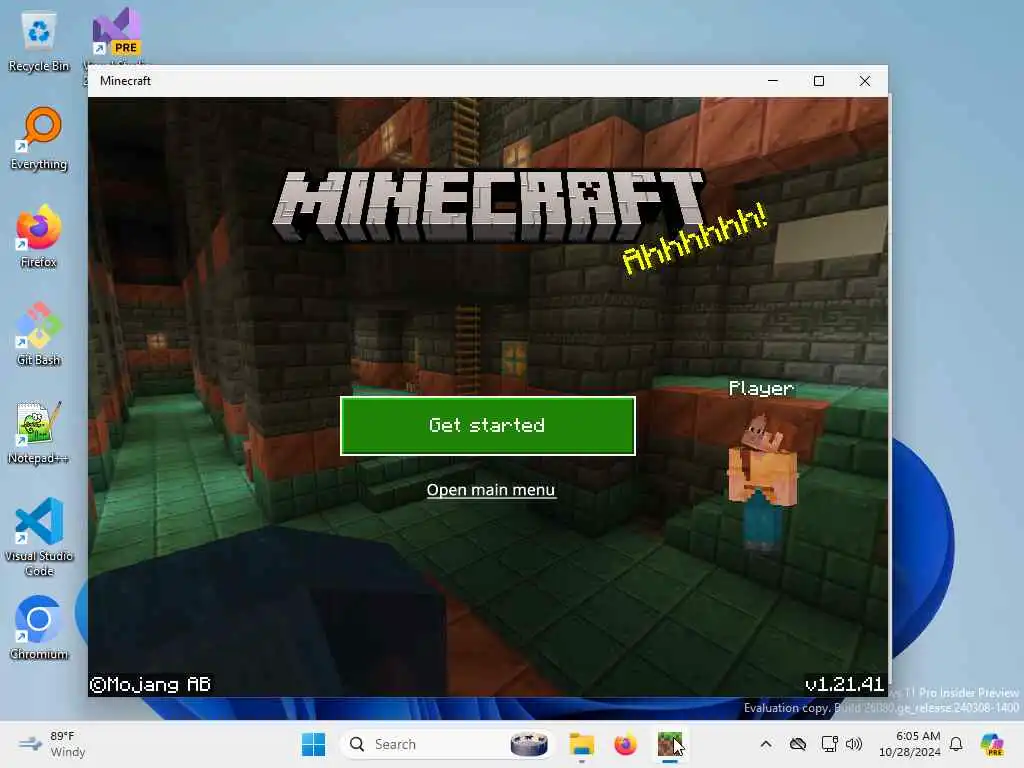Screen dimensions: 1024x768
Task: Maximize the Minecraft window
Action: pyautogui.click(x=819, y=80)
